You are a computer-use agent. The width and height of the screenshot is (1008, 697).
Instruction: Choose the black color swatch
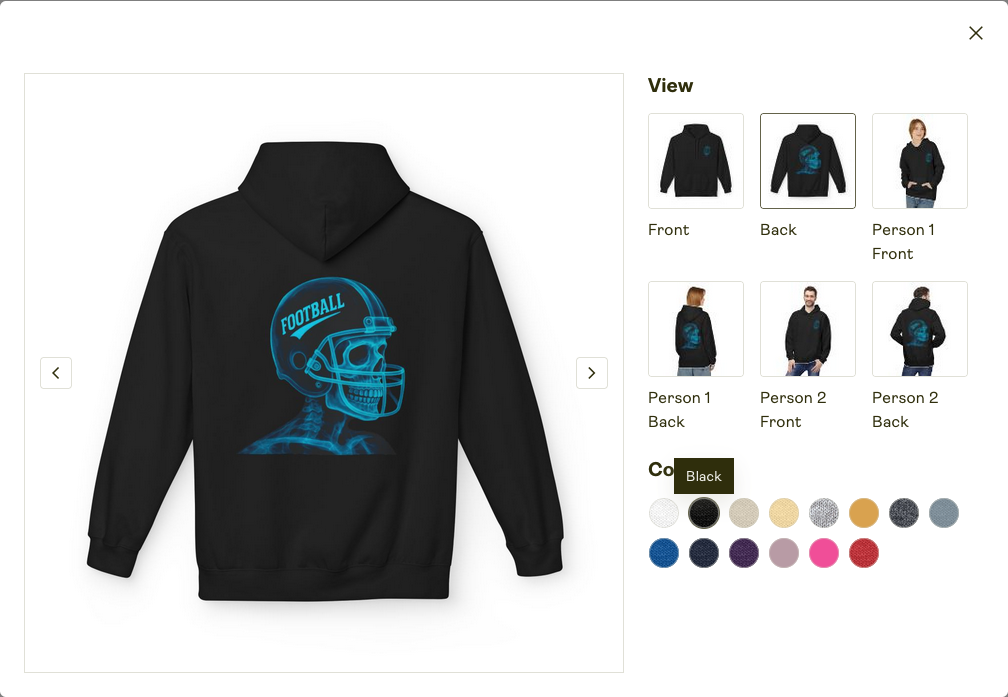[x=704, y=513]
